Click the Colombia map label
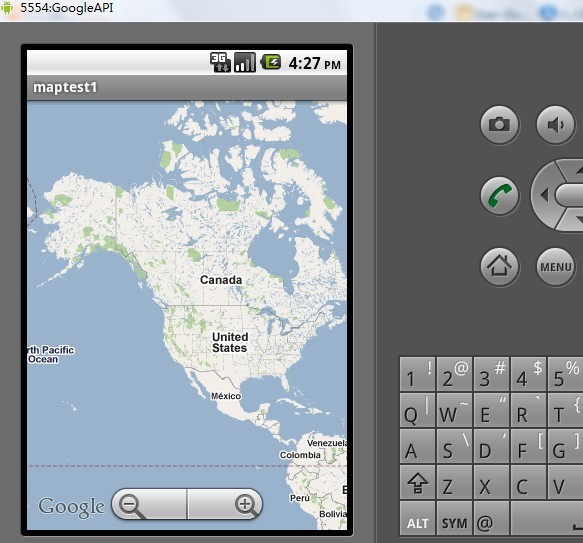The height and width of the screenshot is (543, 583). click(x=300, y=455)
